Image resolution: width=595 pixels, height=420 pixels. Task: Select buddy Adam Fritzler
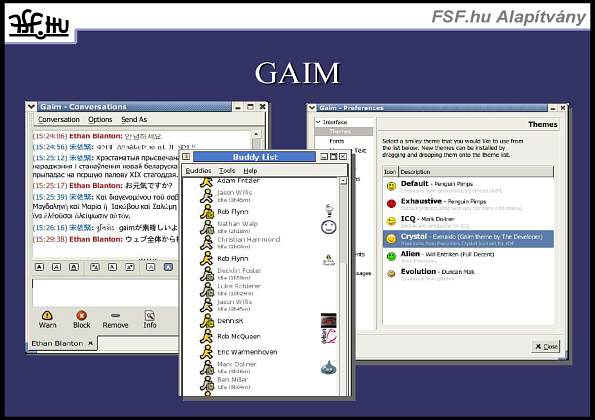[x=238, y=181]
